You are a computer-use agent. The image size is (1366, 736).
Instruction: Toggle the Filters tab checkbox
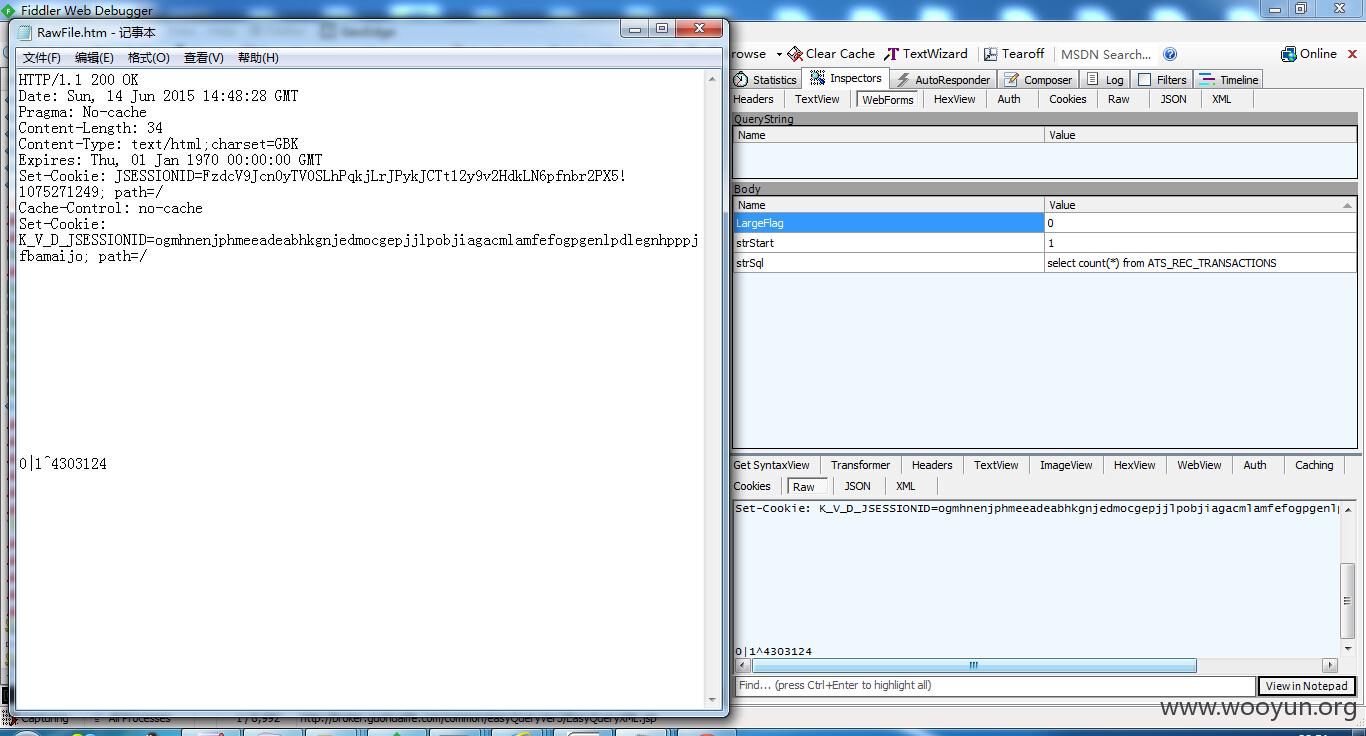click(1145, 80)
